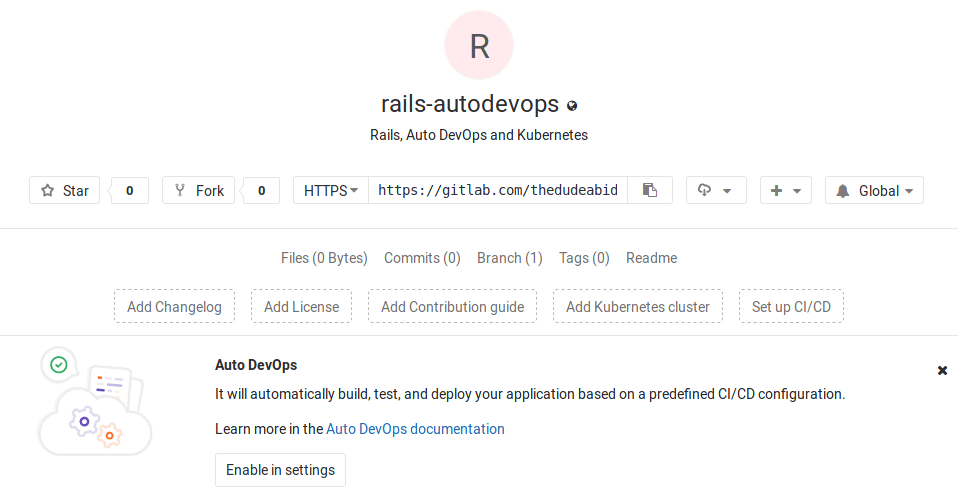Screen dimensions: 958x497
Task: Open the Global notification settings dropdown
Action: point(874,190)
